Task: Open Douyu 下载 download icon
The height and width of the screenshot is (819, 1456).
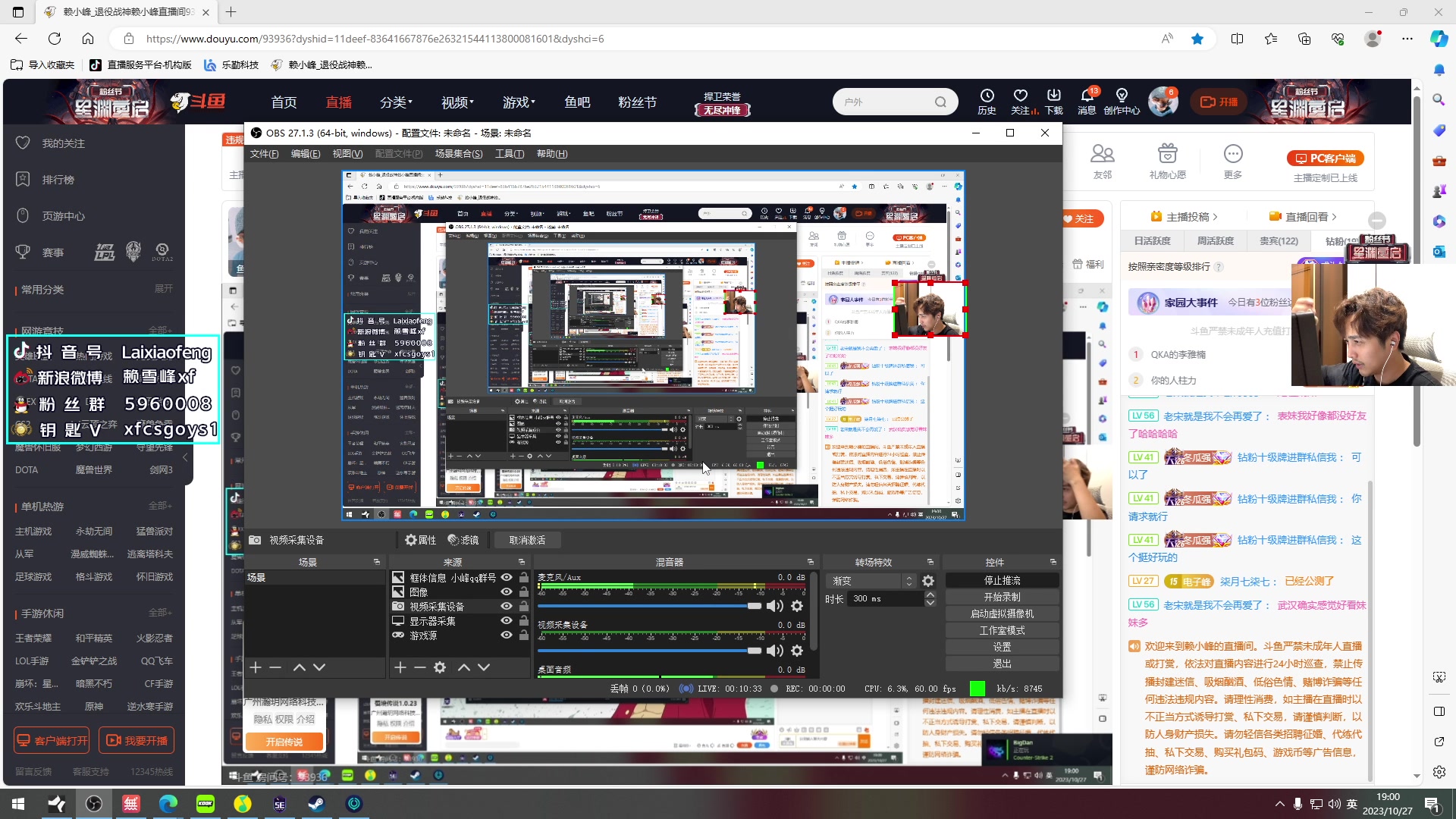Action: 1054,101
